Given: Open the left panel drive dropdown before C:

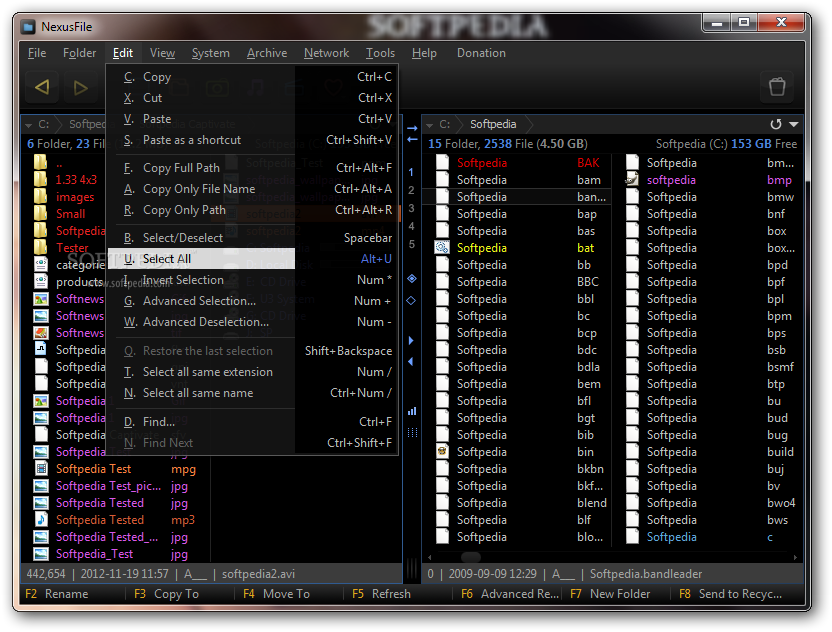Looking at the screenshot, I should tap(28, 125).
